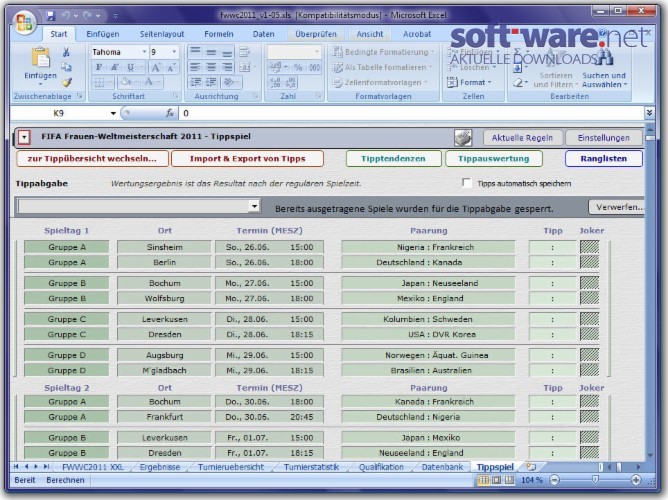
Task: Open the Office button menu
Action: (x=24, y=22)
